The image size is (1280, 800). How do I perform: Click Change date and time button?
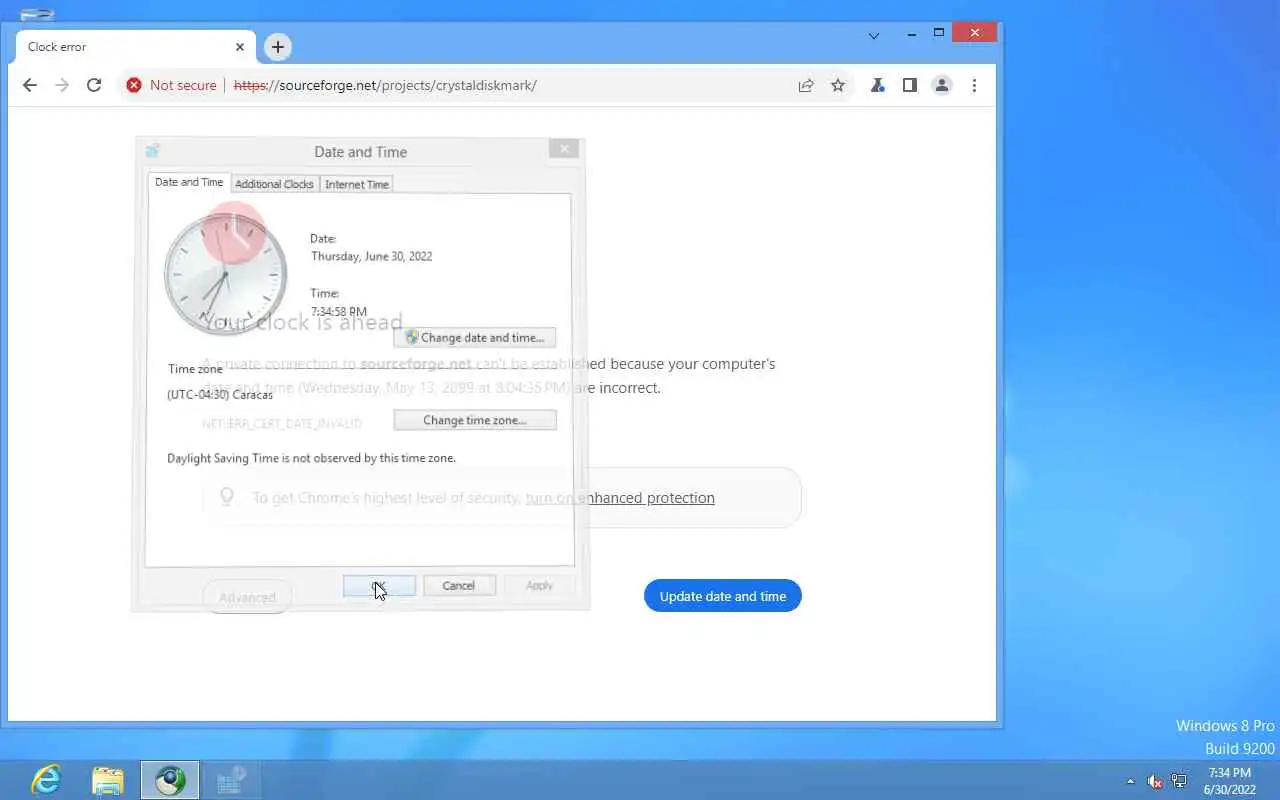pyautogui.click(x=475, y=338)
